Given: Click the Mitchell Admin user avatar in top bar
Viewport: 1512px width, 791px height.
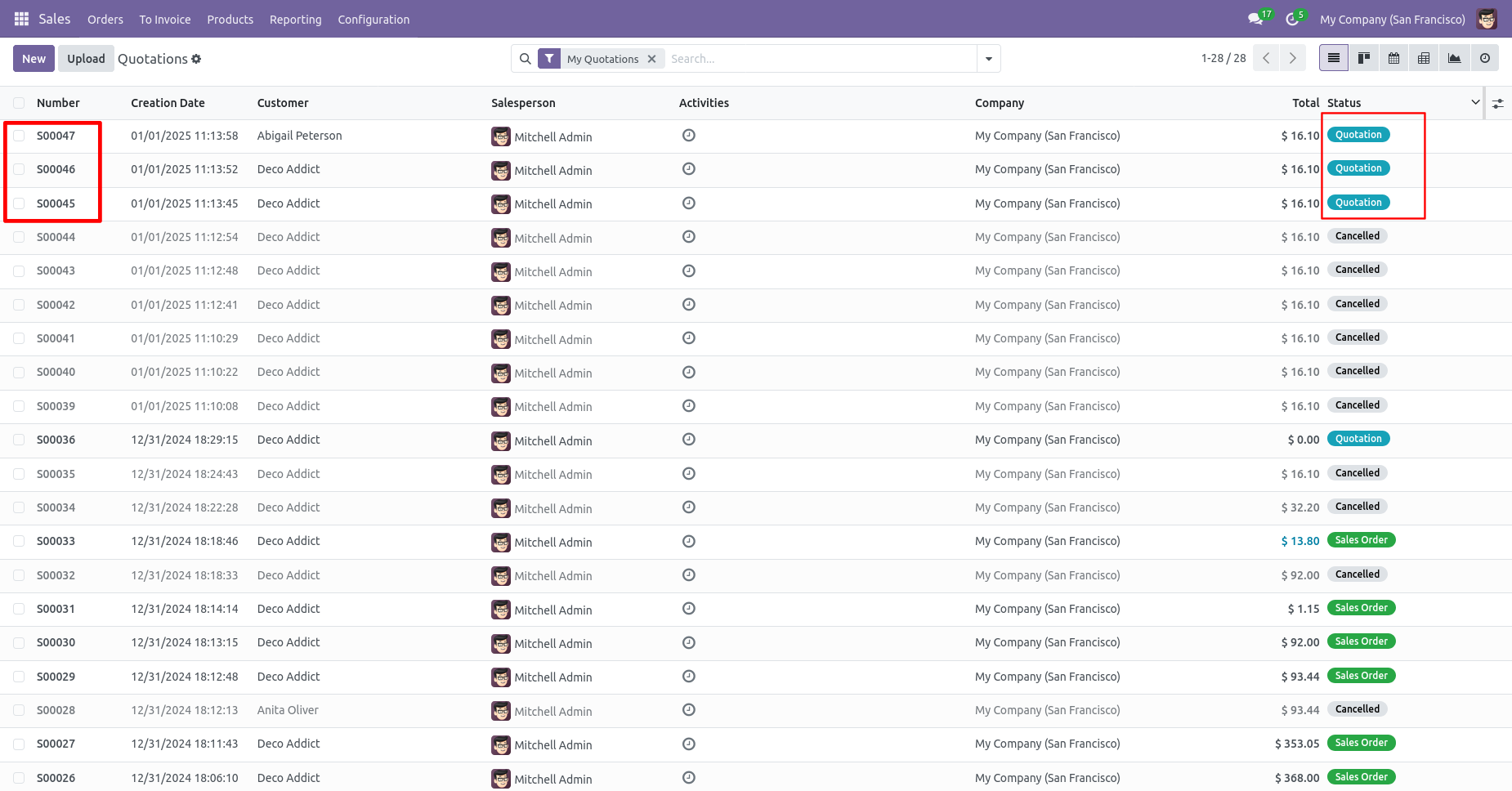Looking at the screenshot, I should (1487, 19).
